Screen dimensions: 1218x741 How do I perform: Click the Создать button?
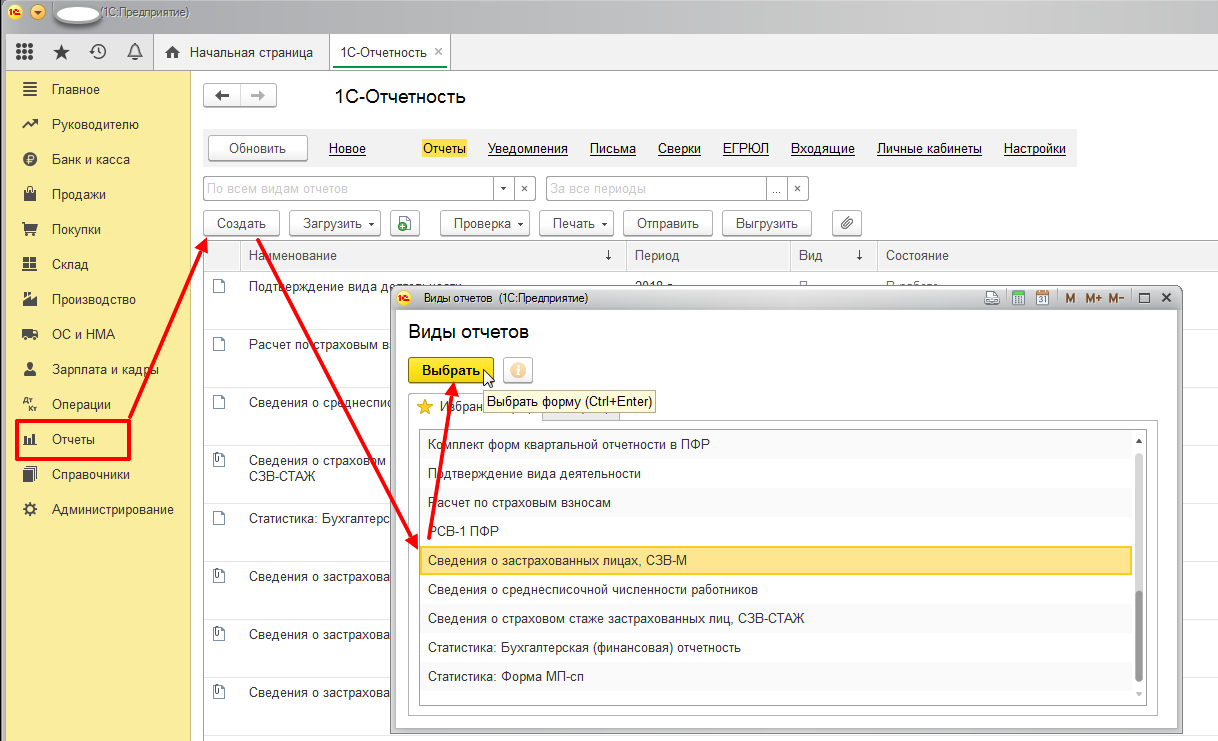[x=241, y=224]
